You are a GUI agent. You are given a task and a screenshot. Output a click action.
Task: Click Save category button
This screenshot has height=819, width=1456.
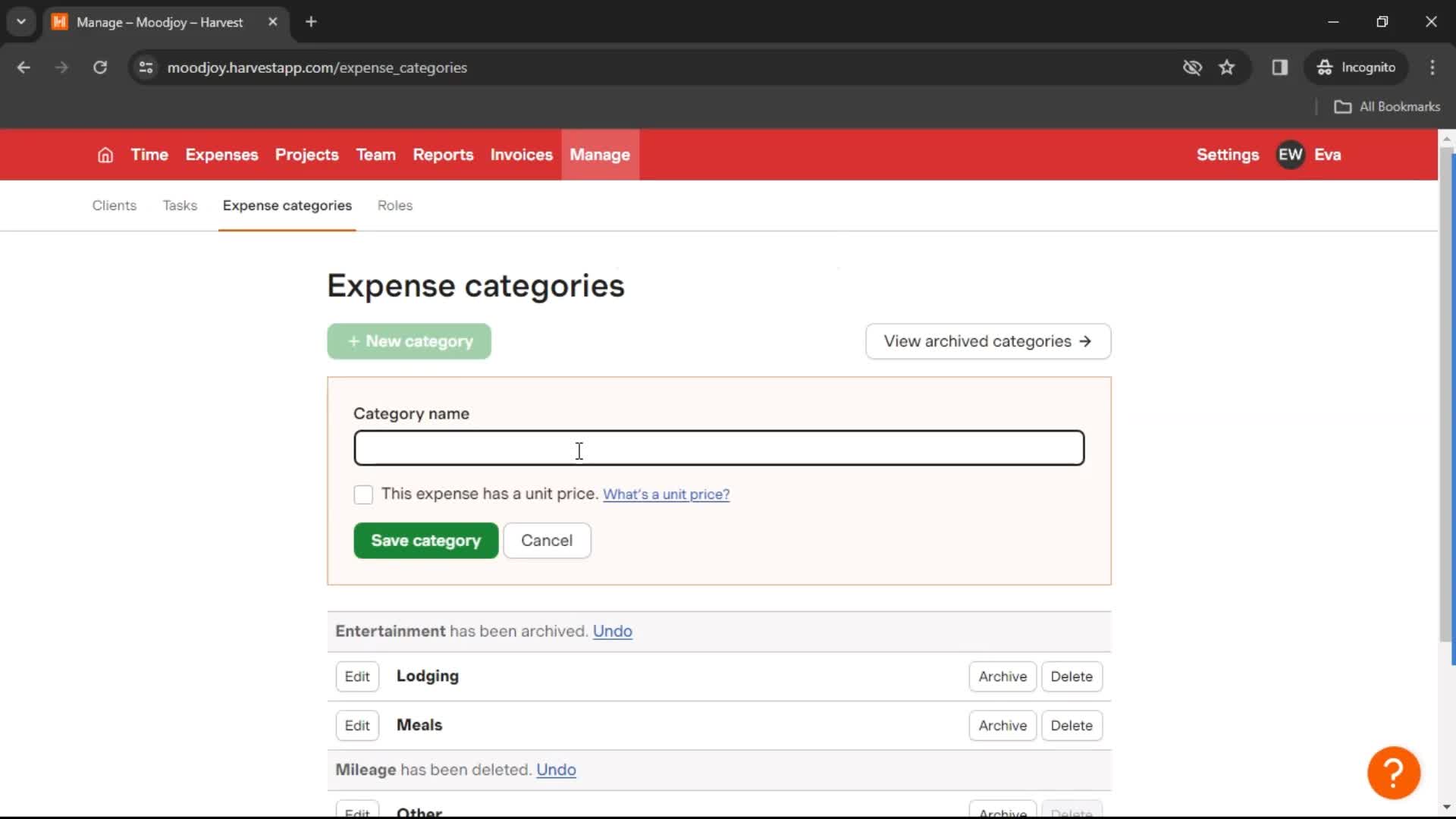pos(426,540)
